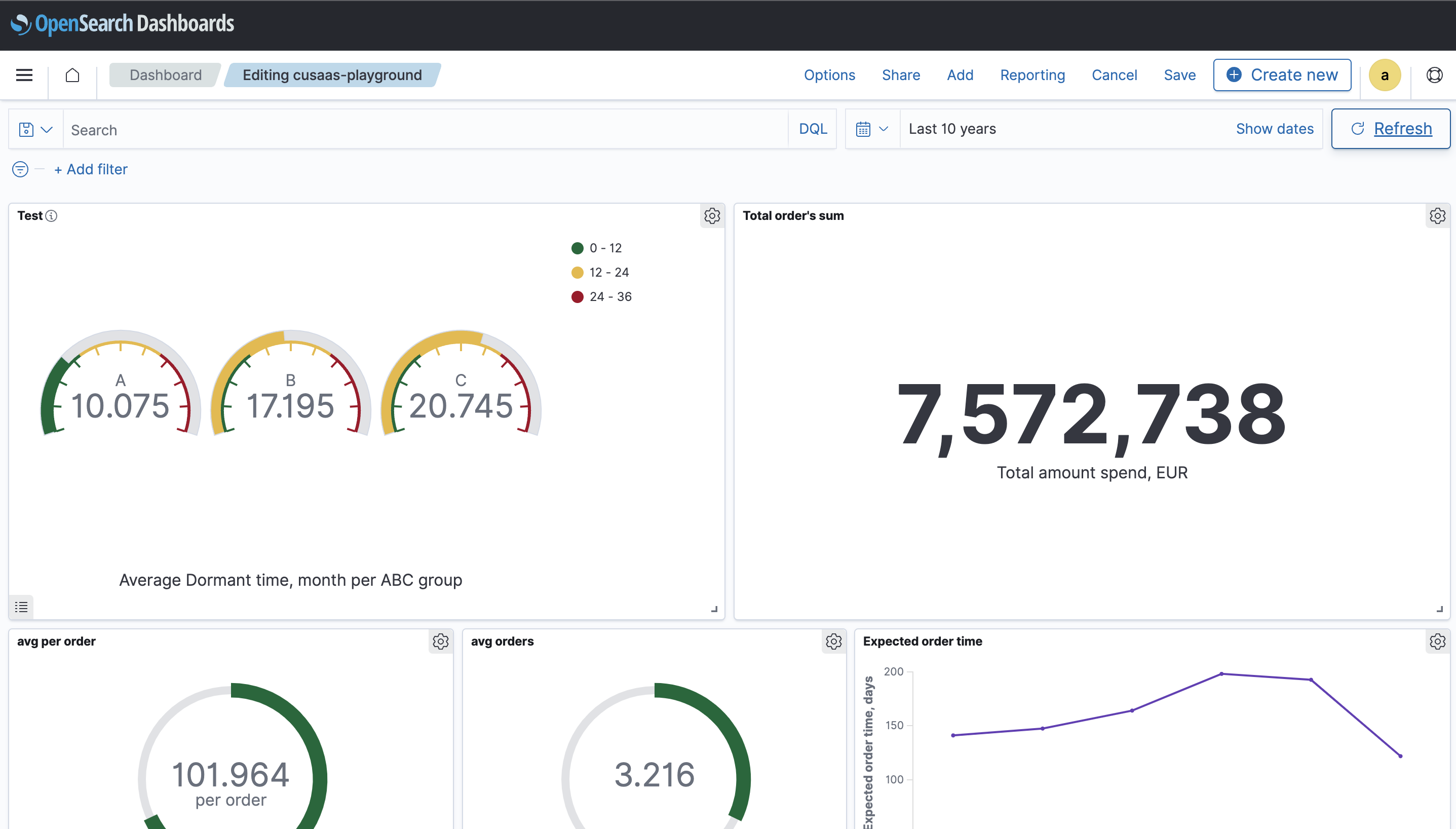This screenshot has height=829, width=1456.
Task: Open Total order's sum panel gear options
Action: click(1437, 216)
